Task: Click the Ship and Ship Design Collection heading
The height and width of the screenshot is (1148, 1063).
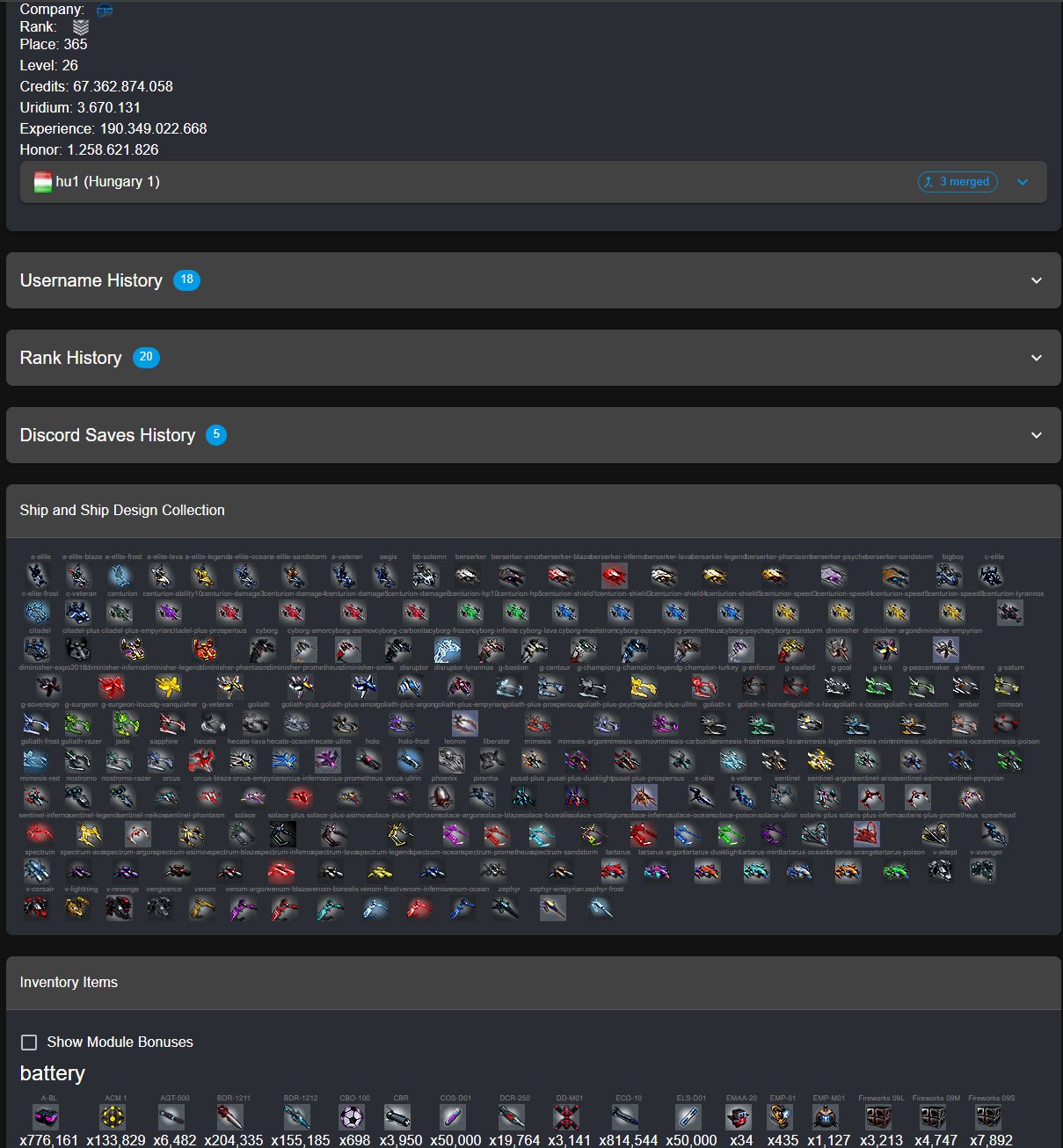Action: pyautogui.click(x=122, y=510)
